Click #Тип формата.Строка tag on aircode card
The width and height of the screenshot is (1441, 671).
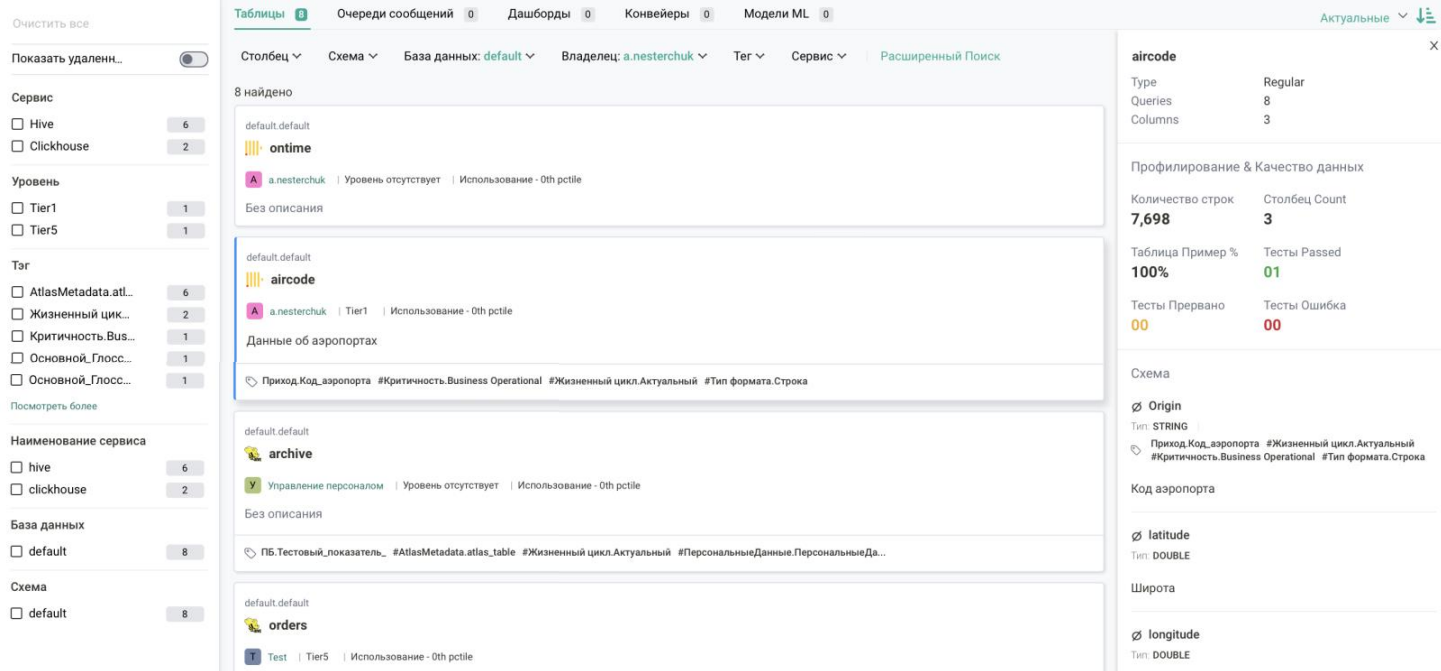click(756, 381)
